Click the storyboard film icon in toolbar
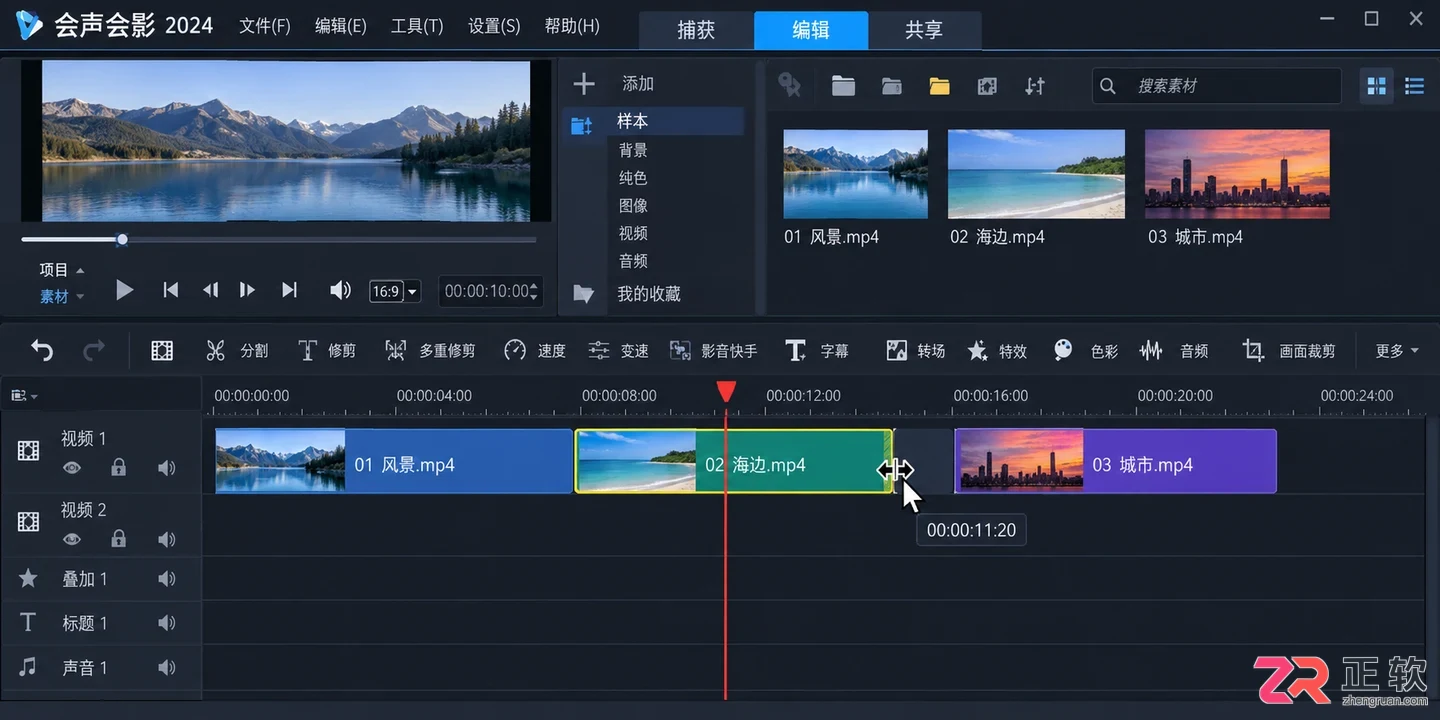The height and width of the screenshot is (720, 1440). point(162,350)
